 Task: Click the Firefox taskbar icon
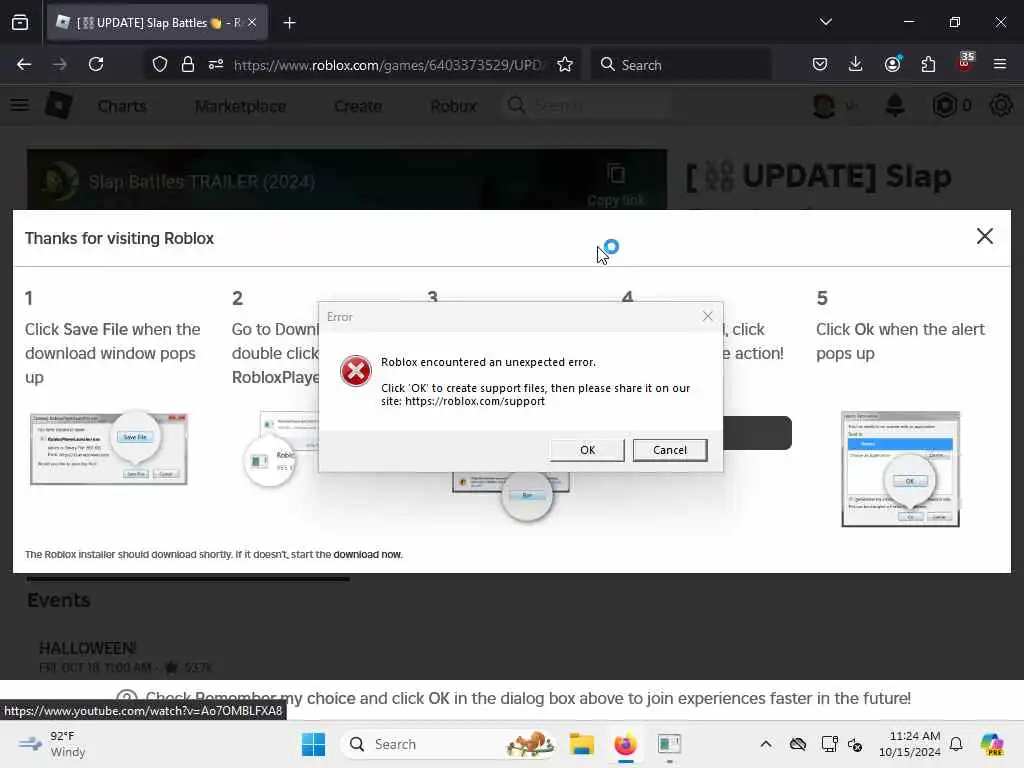(x=625, y=744)
